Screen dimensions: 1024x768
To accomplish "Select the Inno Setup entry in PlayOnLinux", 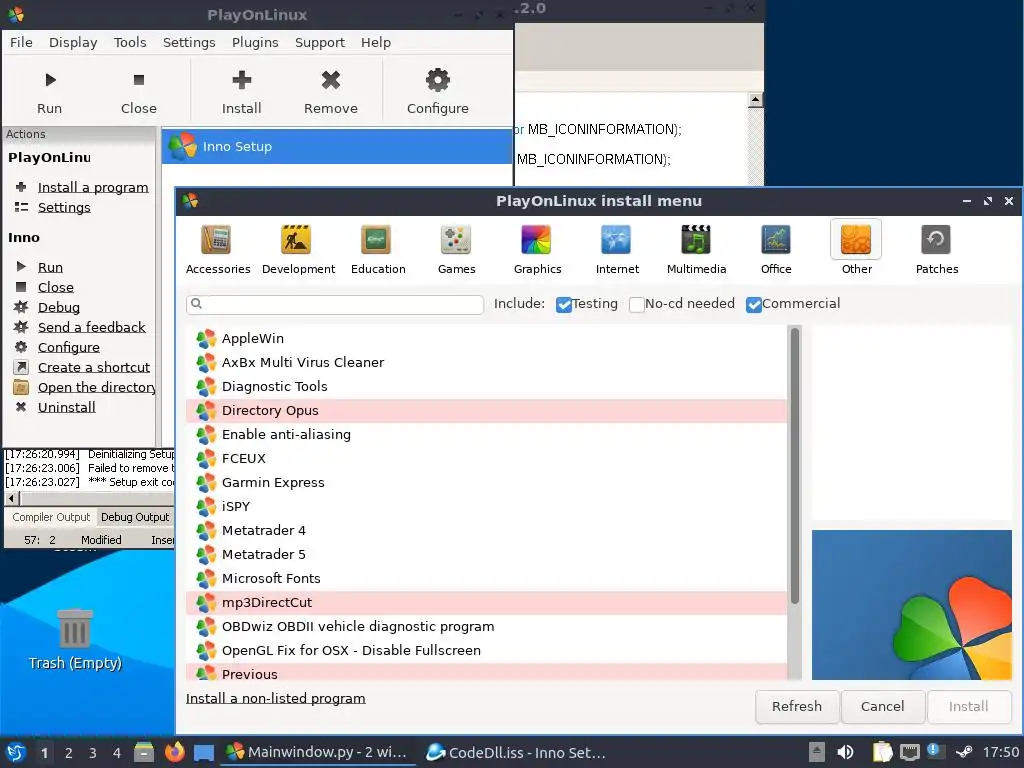I will (337, 146).
